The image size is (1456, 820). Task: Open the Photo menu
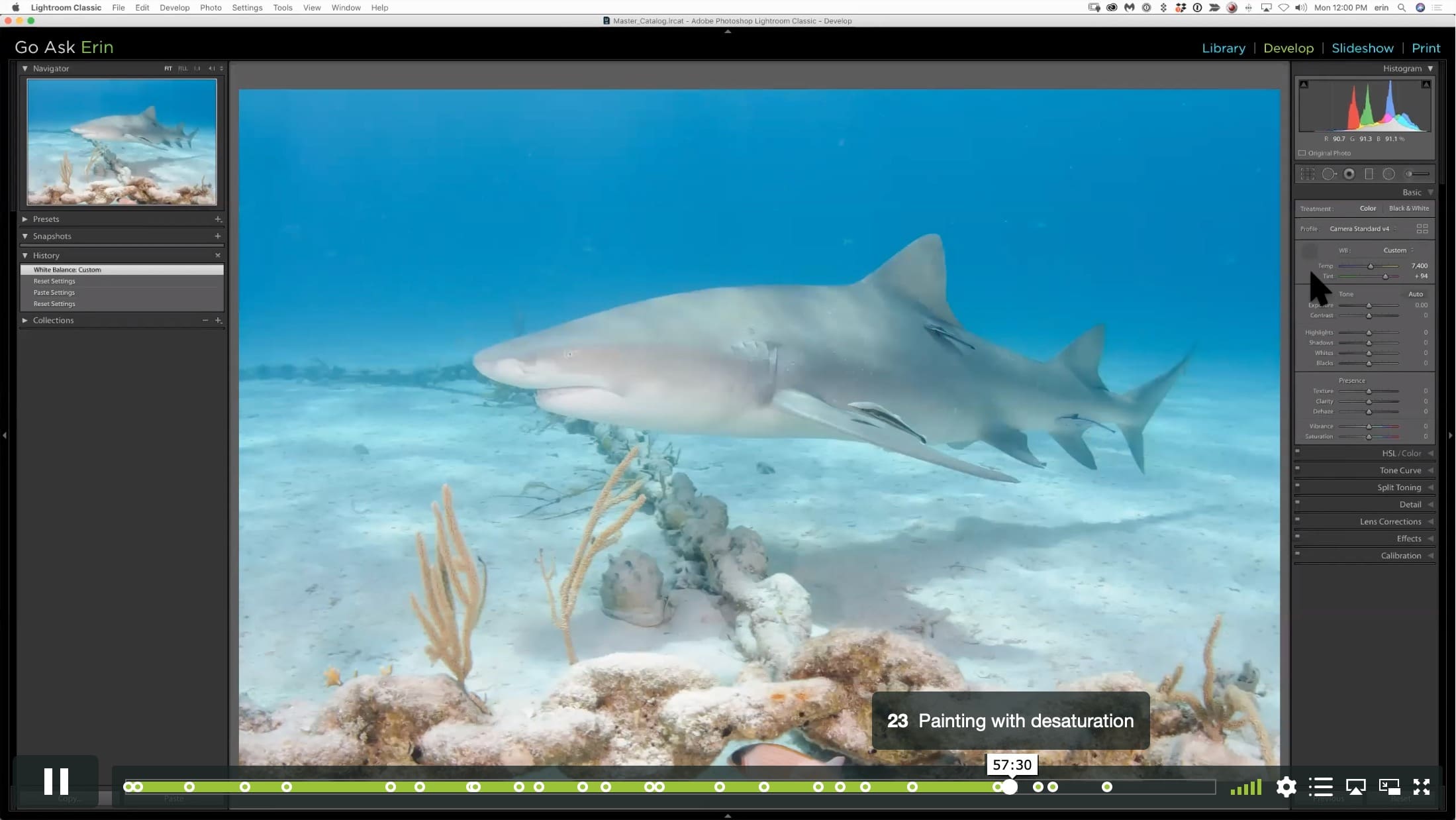(x=211, y=8)
